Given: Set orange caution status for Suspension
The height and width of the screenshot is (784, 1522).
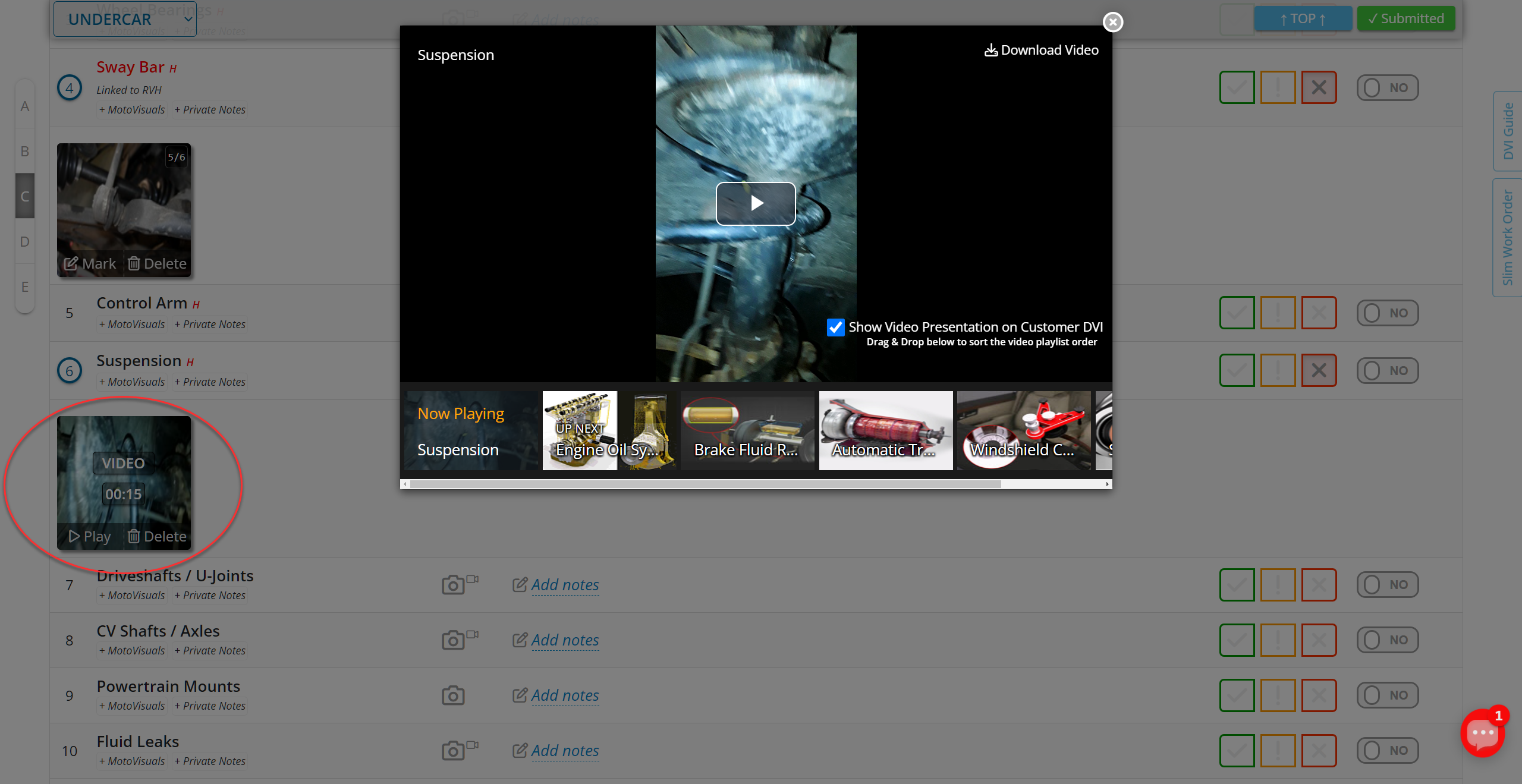Looking at the screenshot, I should point(1278,371).
